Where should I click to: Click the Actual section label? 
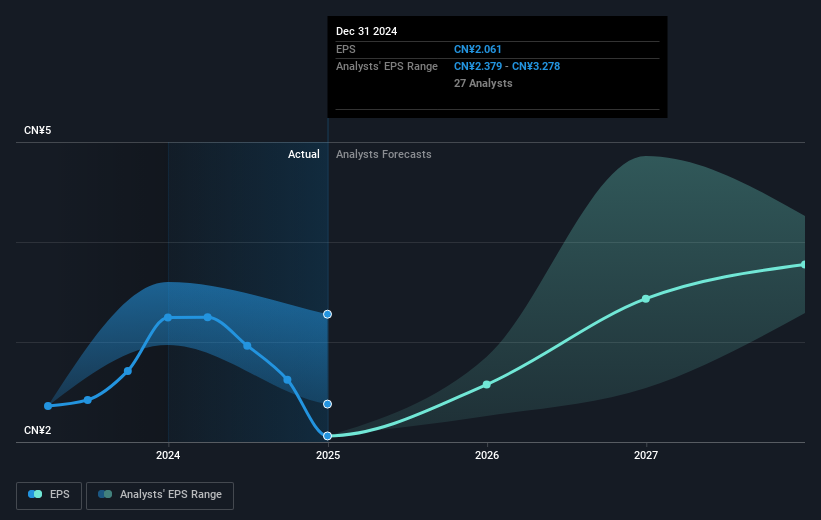point(304,154)
